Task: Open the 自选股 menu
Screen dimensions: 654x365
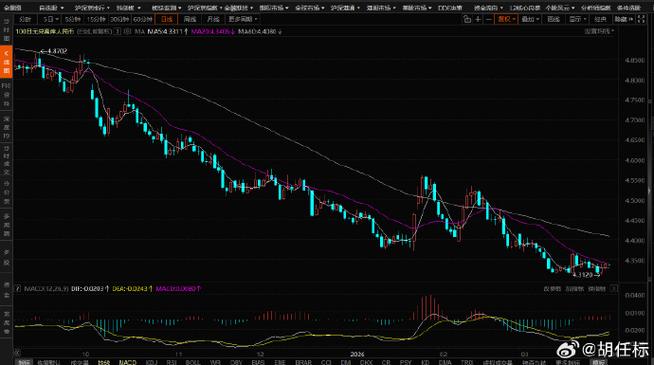Action: pos(51,8)
